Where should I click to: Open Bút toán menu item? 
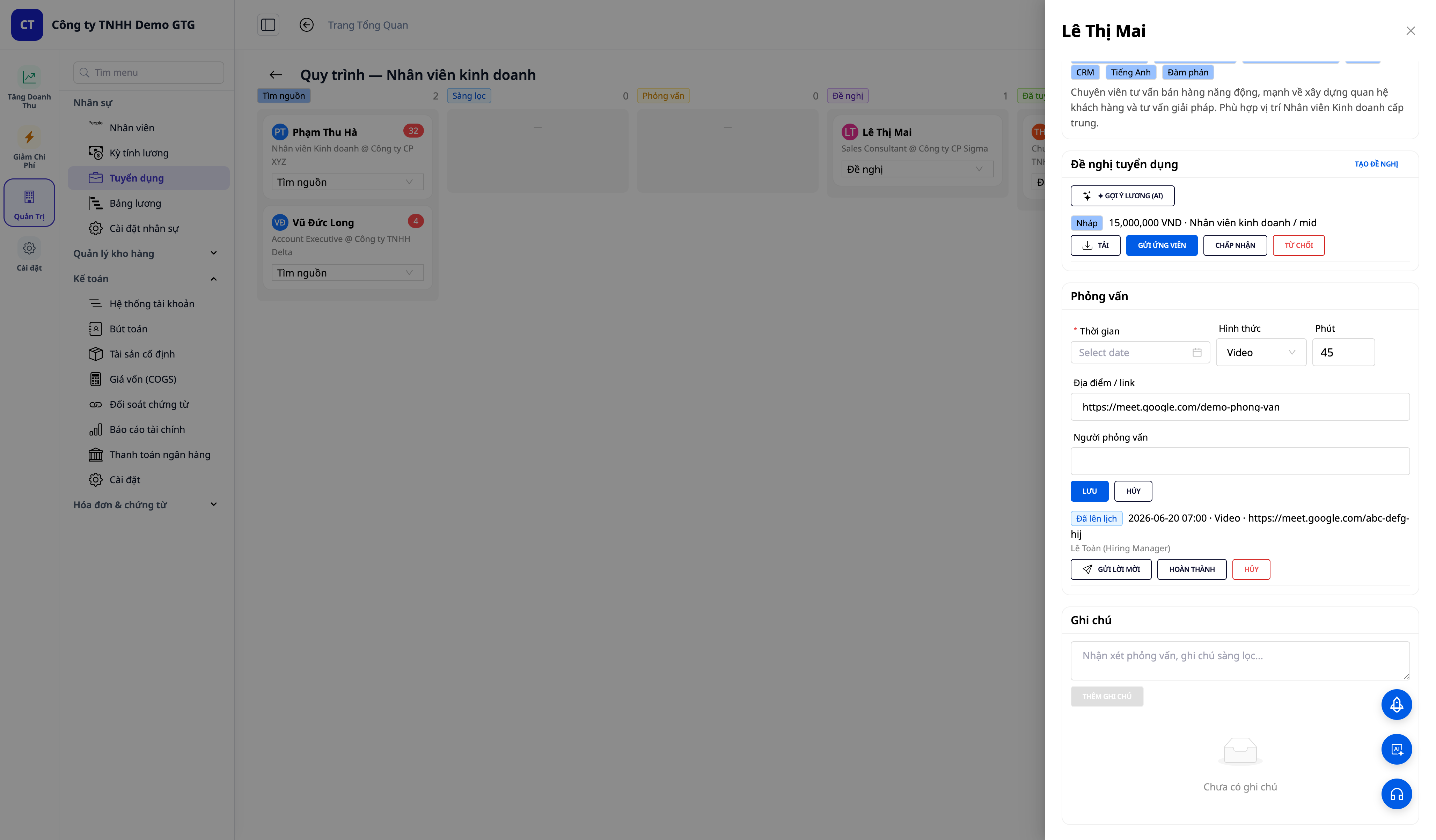coord(148,329)
